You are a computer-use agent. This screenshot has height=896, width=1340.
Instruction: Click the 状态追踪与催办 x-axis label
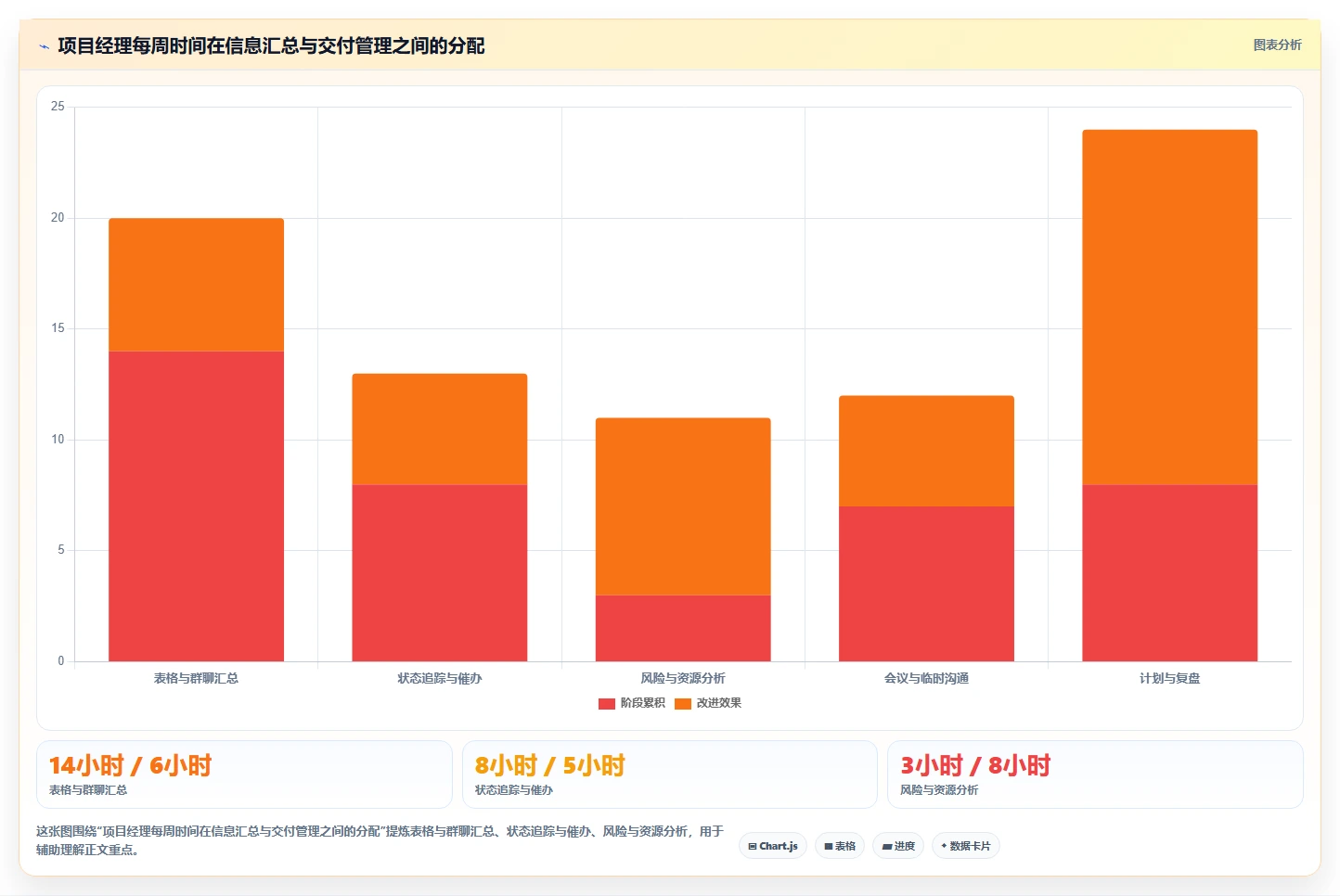(x=440, y=678)
